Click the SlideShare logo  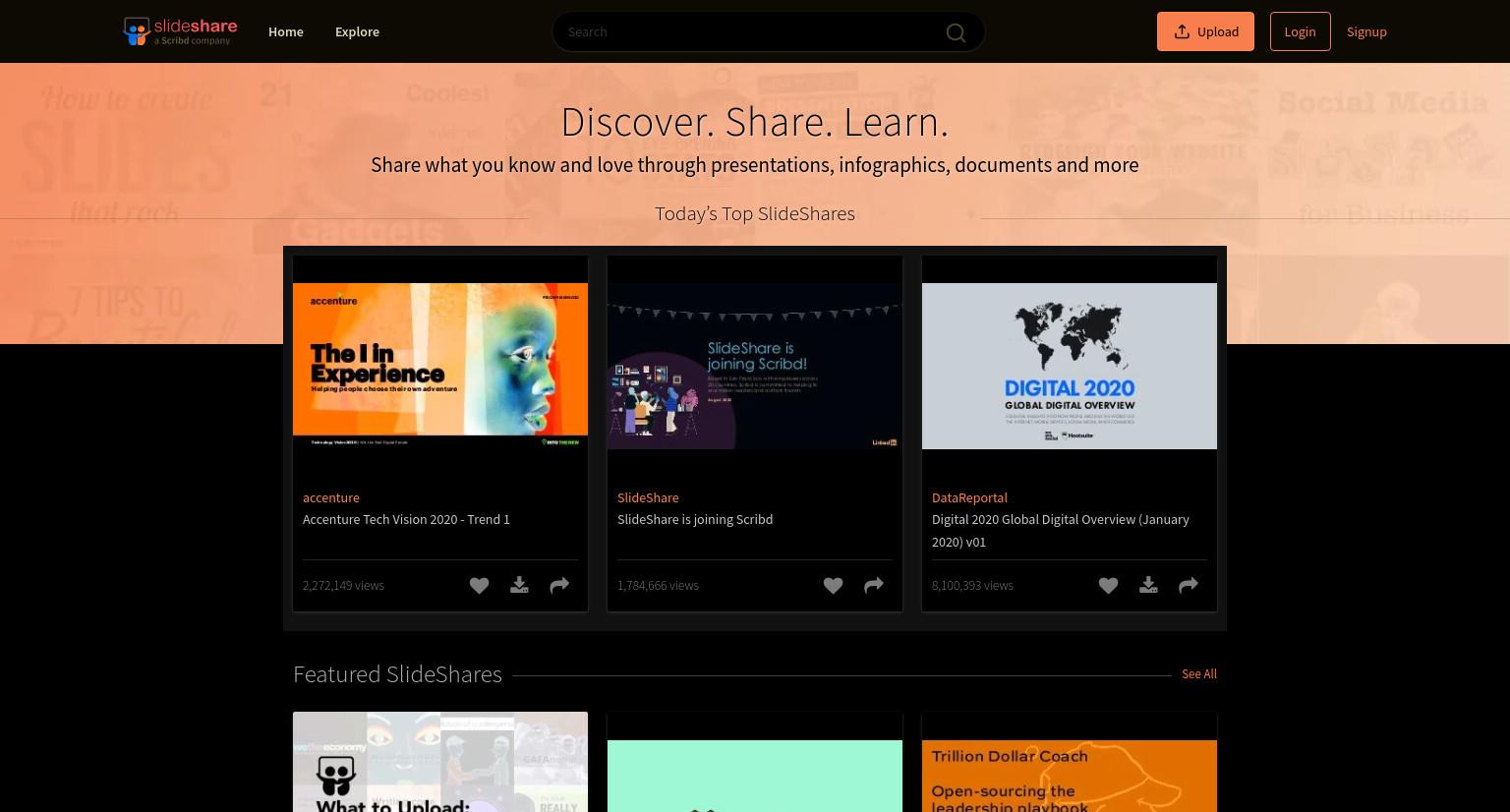(180, 31)
